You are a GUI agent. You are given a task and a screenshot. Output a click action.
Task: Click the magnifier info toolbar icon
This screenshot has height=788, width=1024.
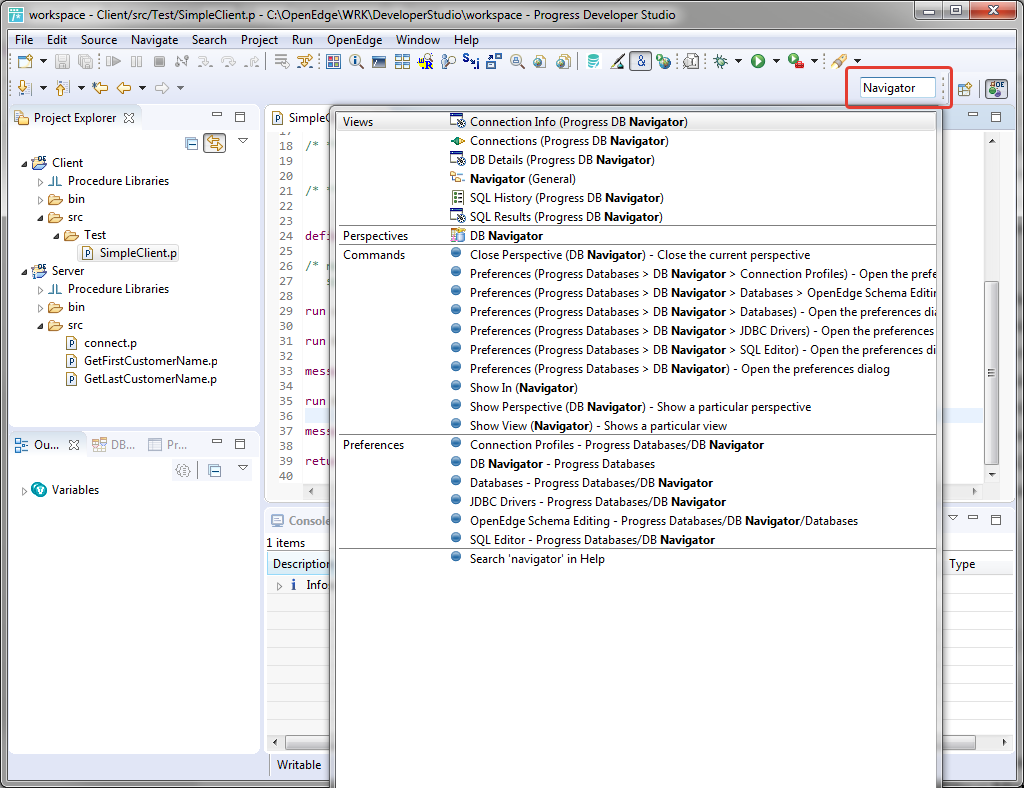coord(356,61)
